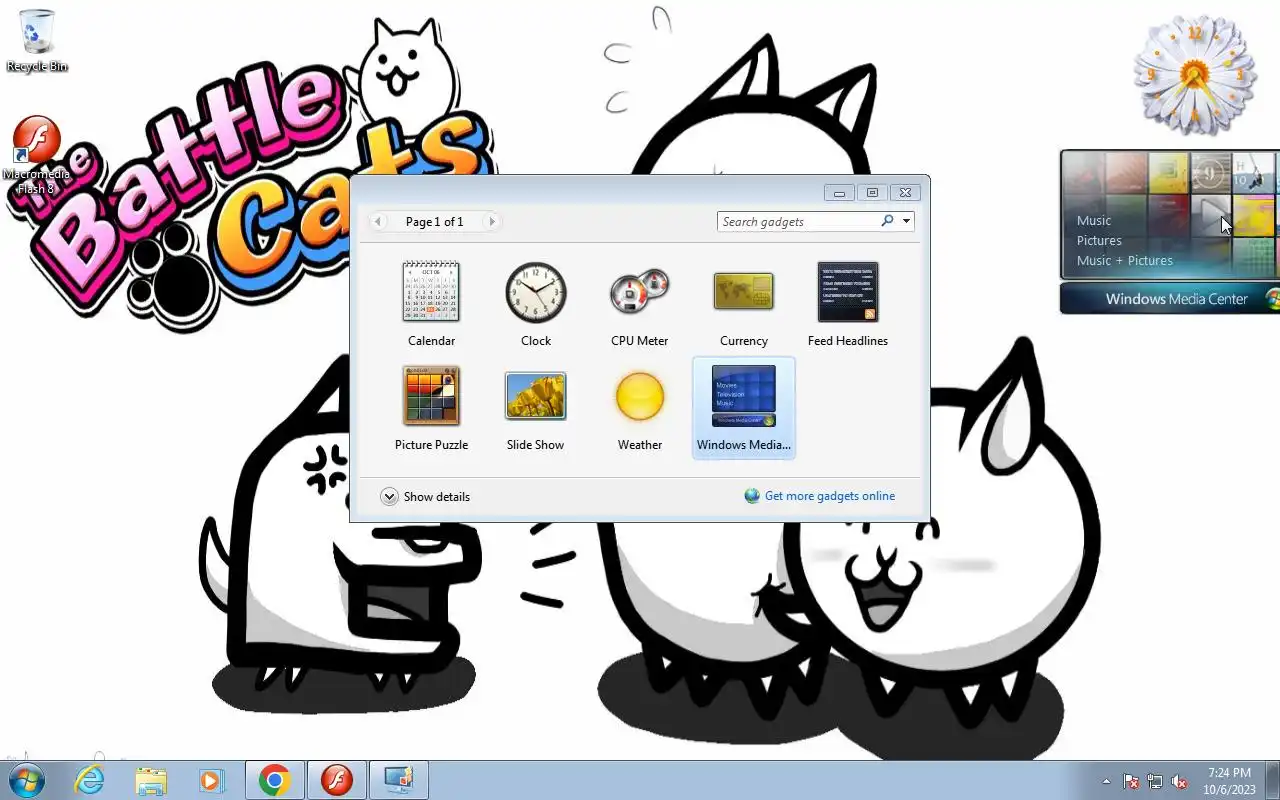This screenshot has height=800, width=1280.
Task: Select the Calendar gadget
Action: (431, 304)
